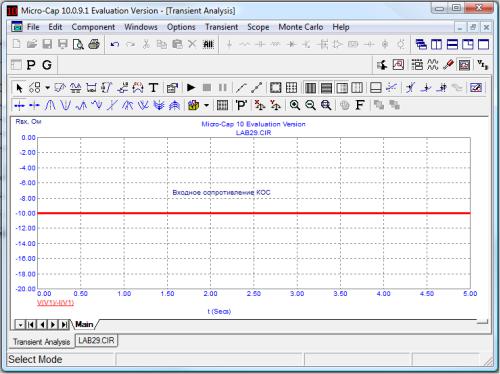Click the 'Входное сопротивление КОС' text label
Screen dimensions: 500x374
pos(221,192)
